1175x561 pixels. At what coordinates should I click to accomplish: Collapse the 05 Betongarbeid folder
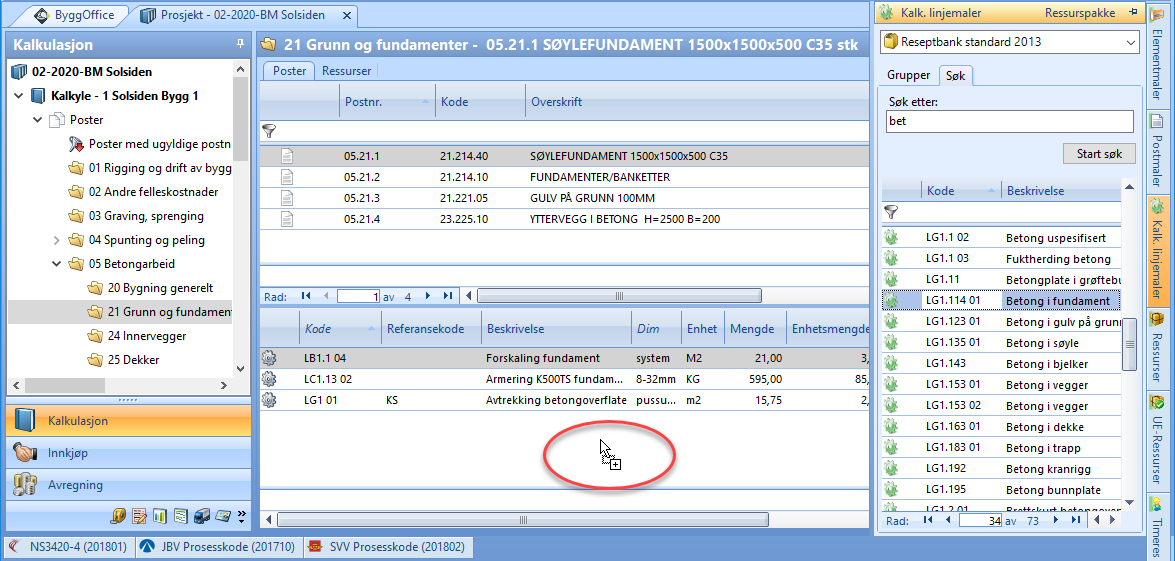[x=56, y=264]
